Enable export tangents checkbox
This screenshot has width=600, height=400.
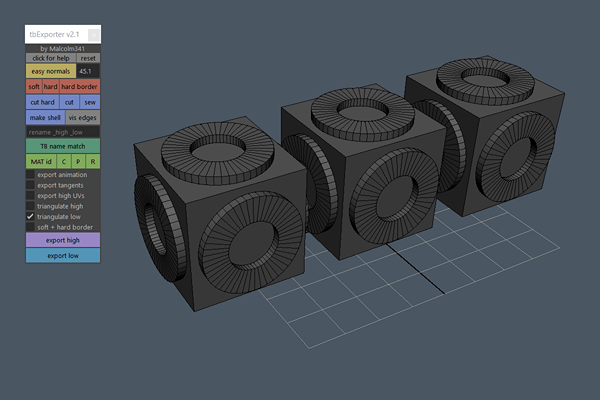coord(30,185)
